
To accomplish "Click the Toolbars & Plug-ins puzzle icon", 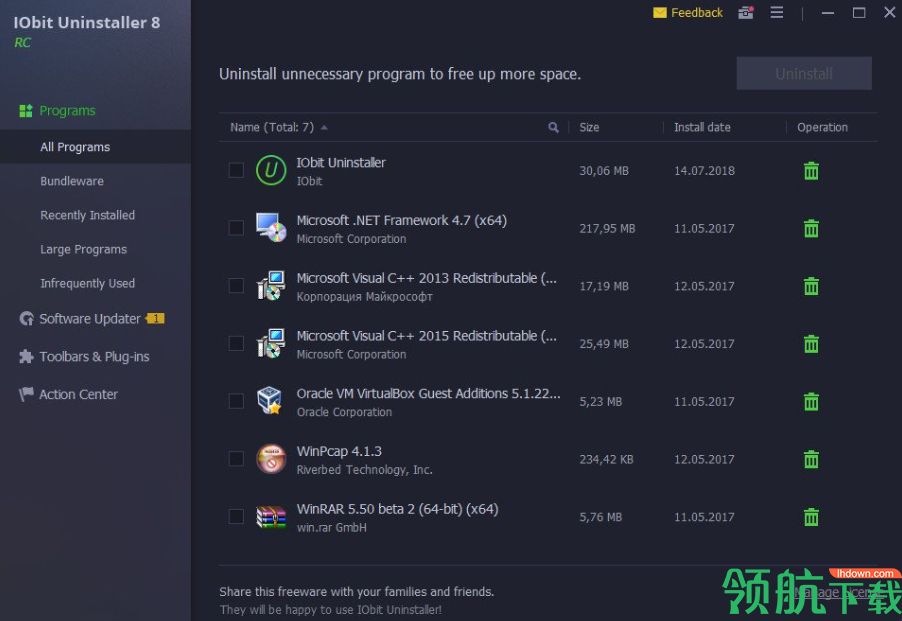I will 26,356.
